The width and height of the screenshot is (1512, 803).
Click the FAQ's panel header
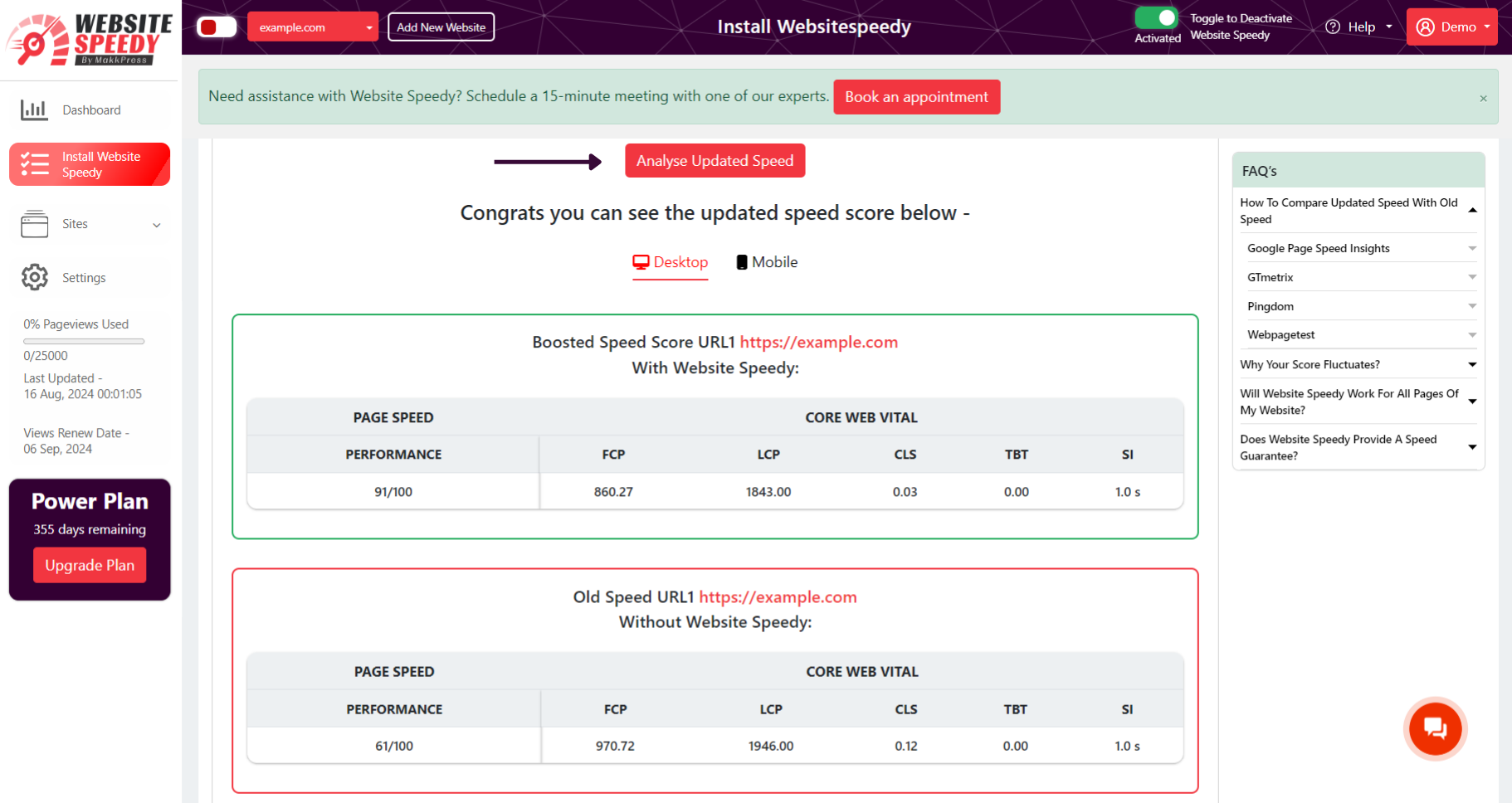(x=1358, y=171)
